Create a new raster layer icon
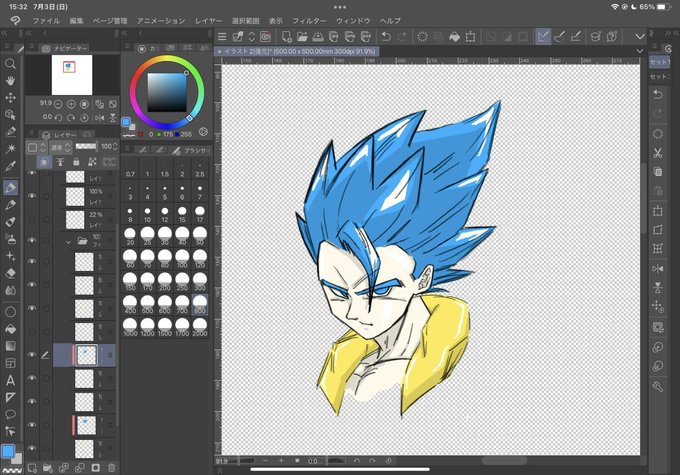Viewport: 680px width, 475px height. pyautogui.click(x=32, y=468)
